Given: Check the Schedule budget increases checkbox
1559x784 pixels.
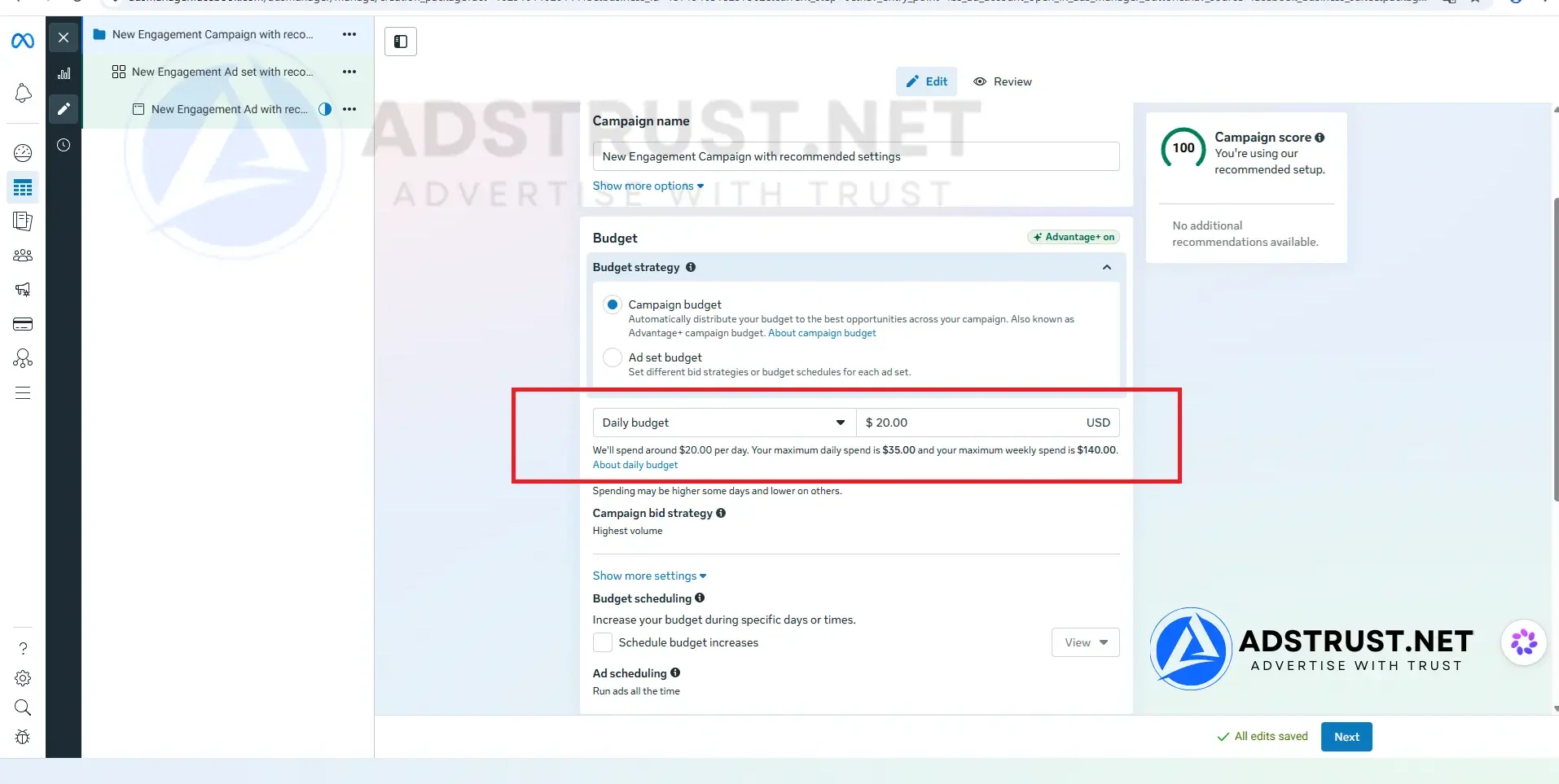Looking at the screenshot, I should click(x=603, y=642).
